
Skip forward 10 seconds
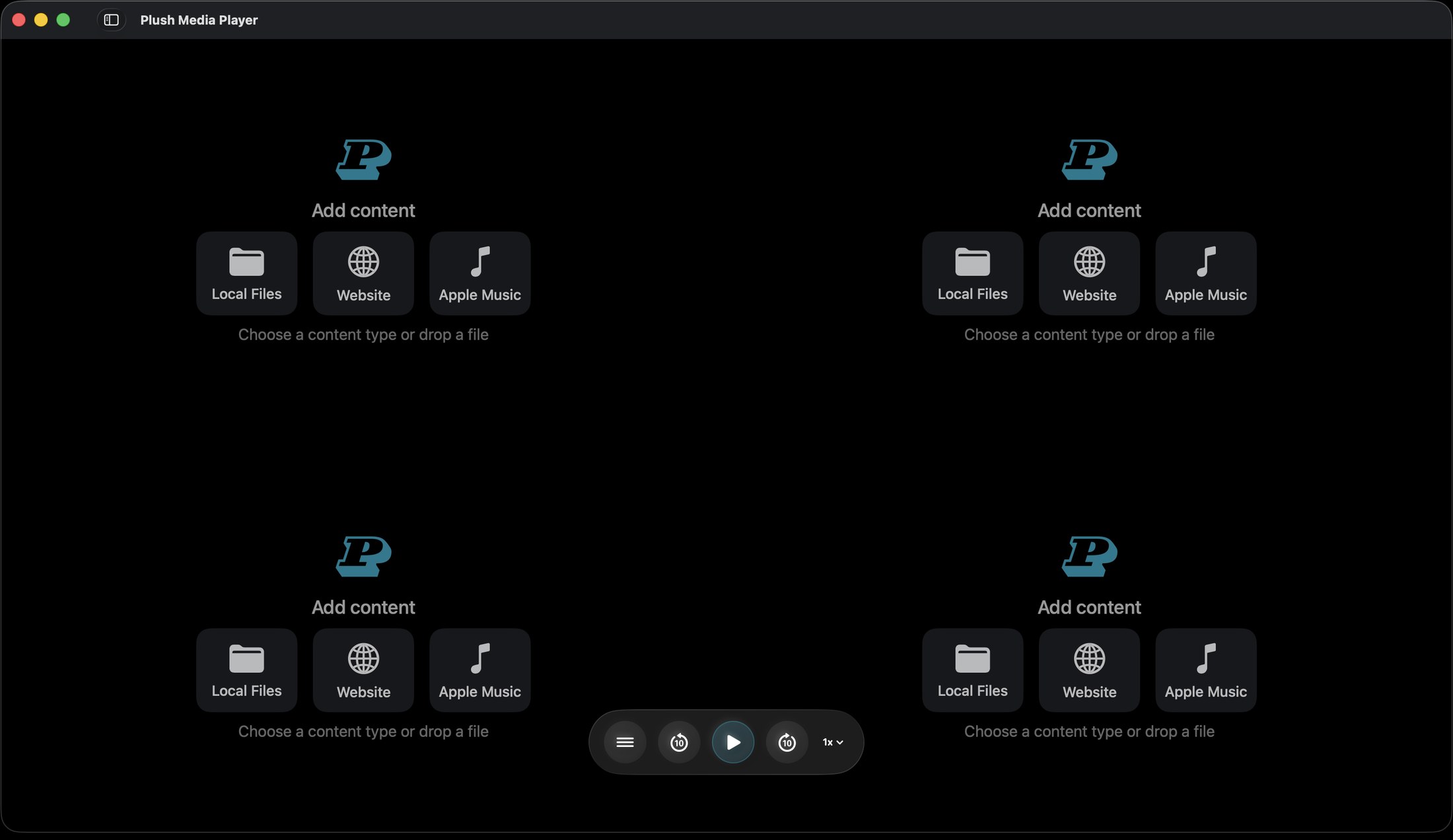[787, 742]
